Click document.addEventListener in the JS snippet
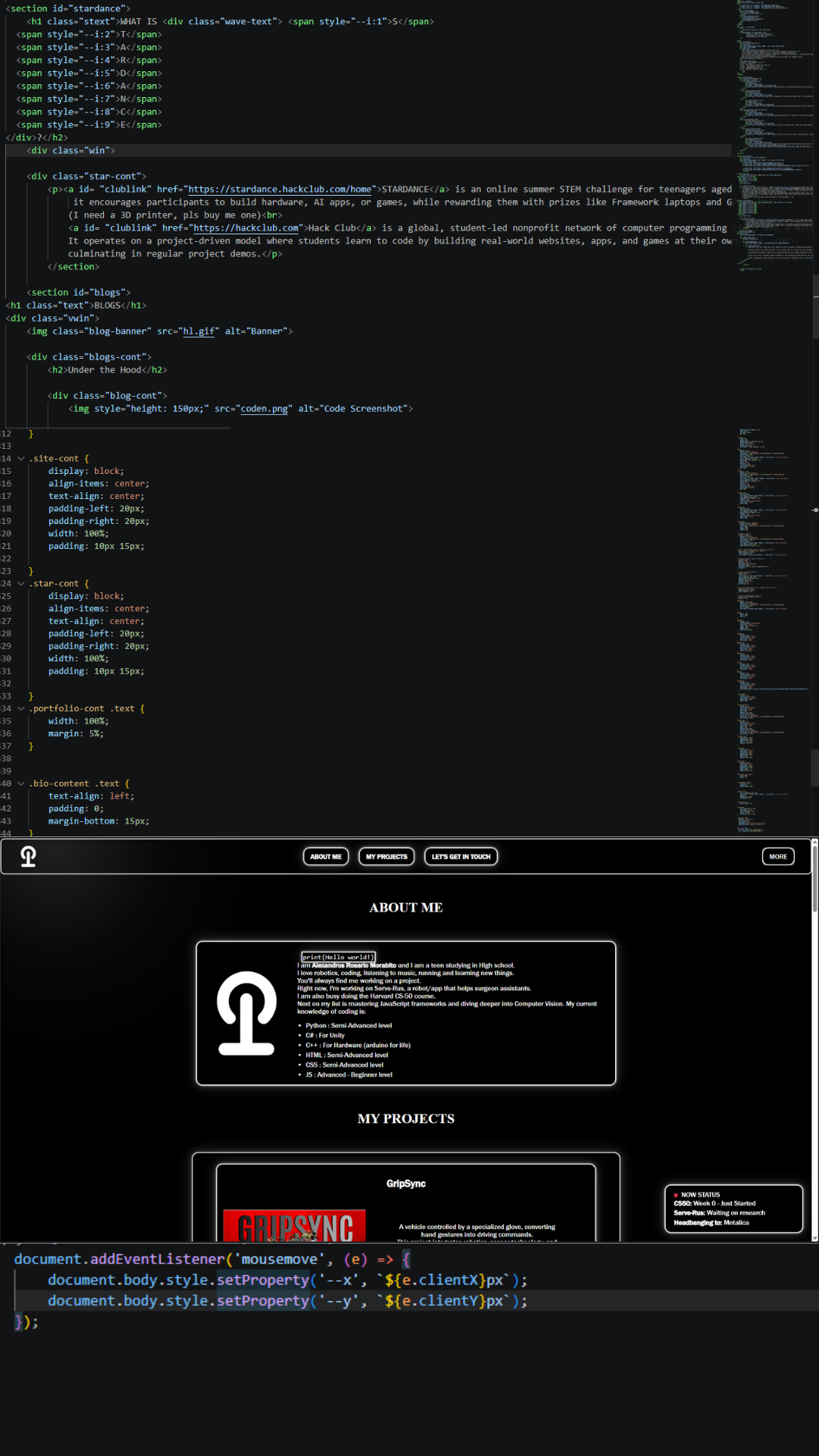 [120, 1259]
